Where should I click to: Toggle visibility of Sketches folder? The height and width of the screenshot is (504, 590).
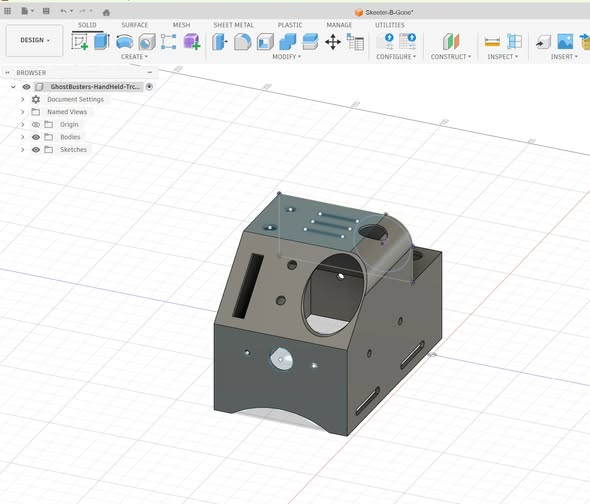[x=36, y=149]
